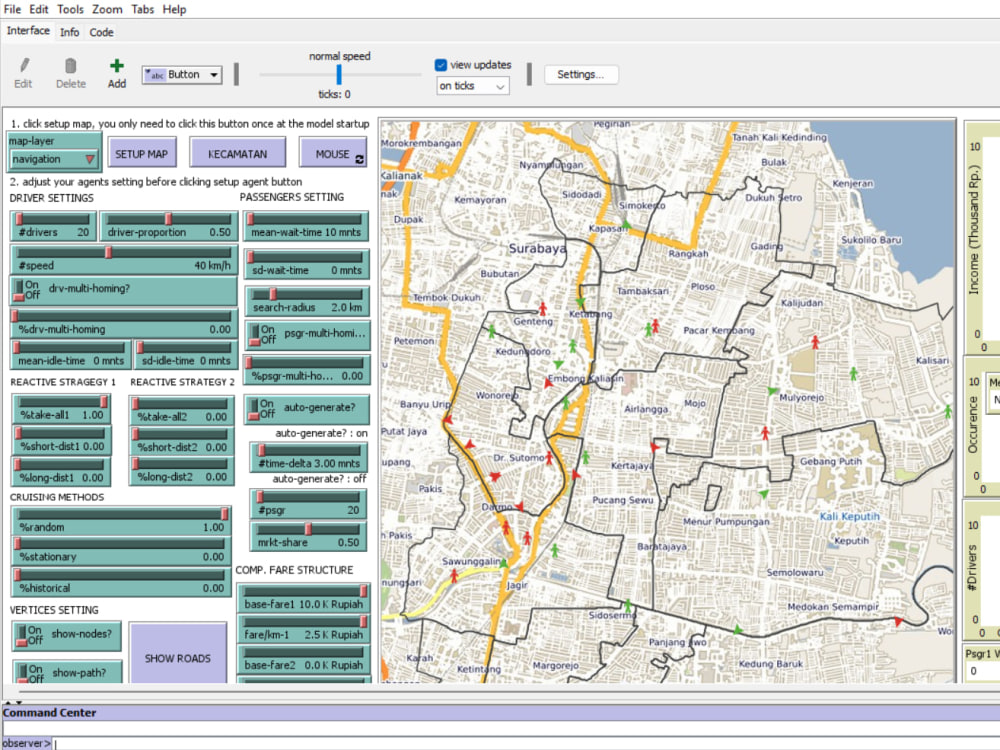Open the Button widget type dropdown
This screenshot has height=750, width=1000.
coord(213,74)
